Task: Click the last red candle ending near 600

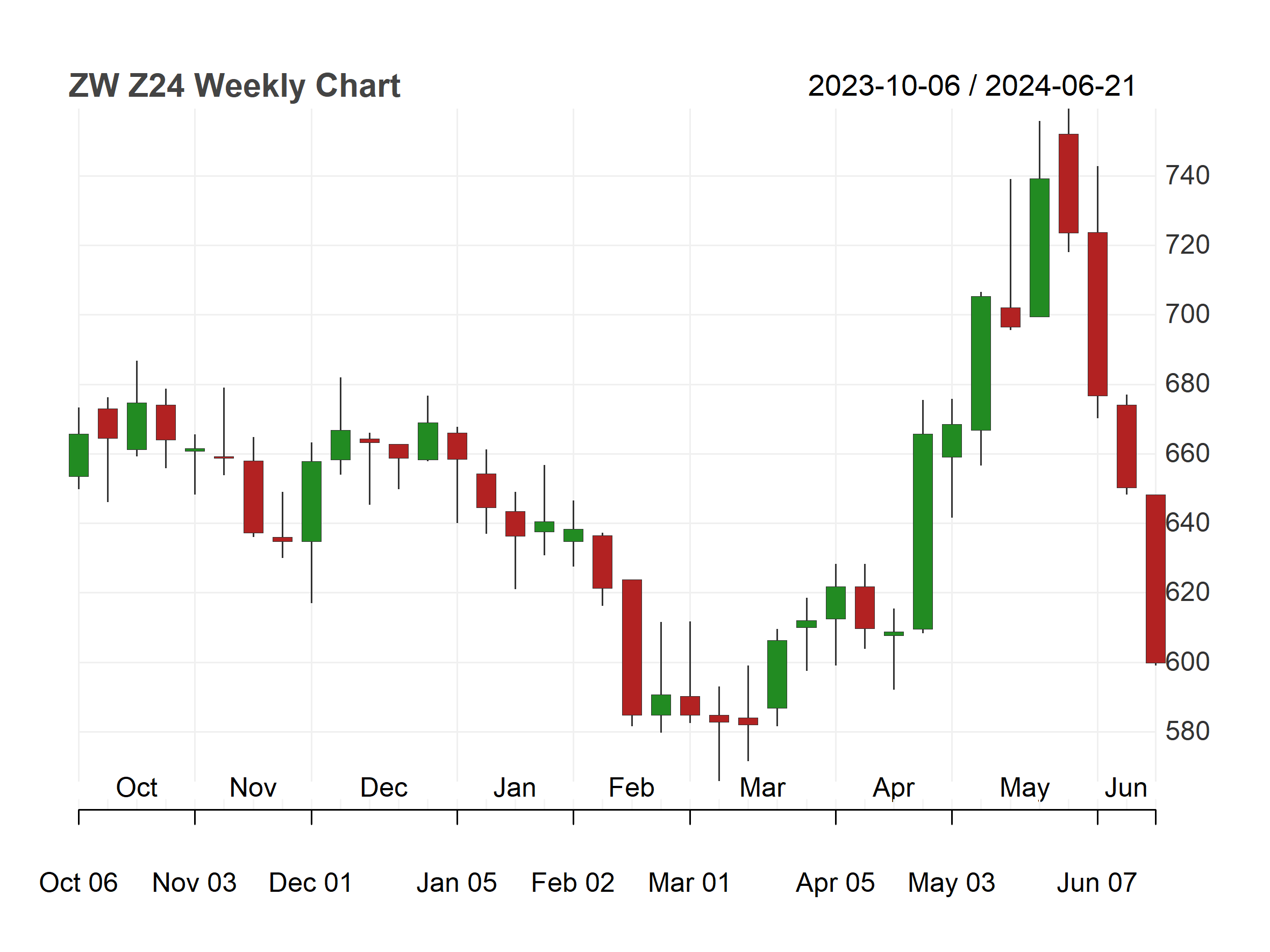Action: 1156,579
